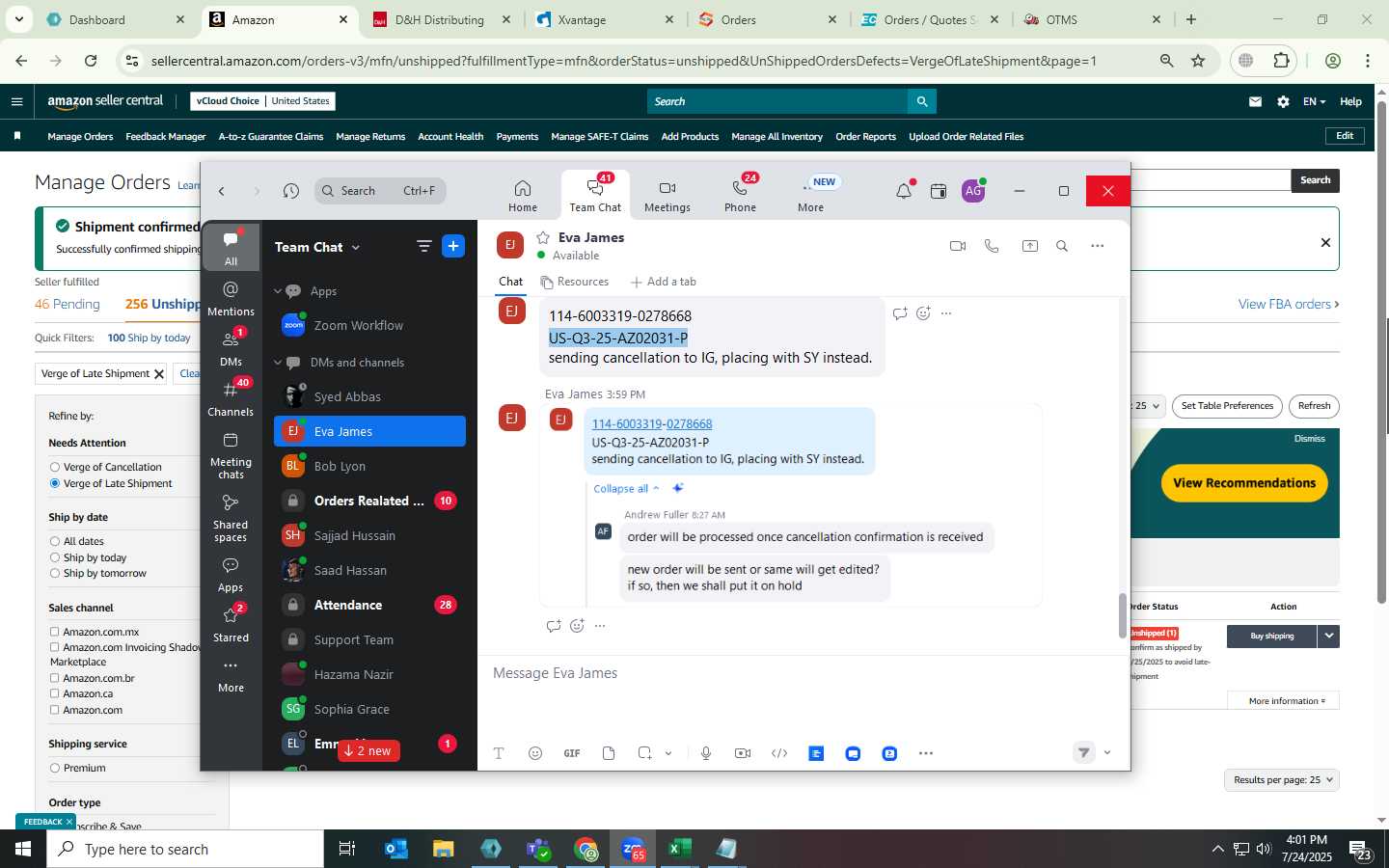Create new chat with plus button
Viewport: 1389px width, 868px height.
click(x=453, y=246)
